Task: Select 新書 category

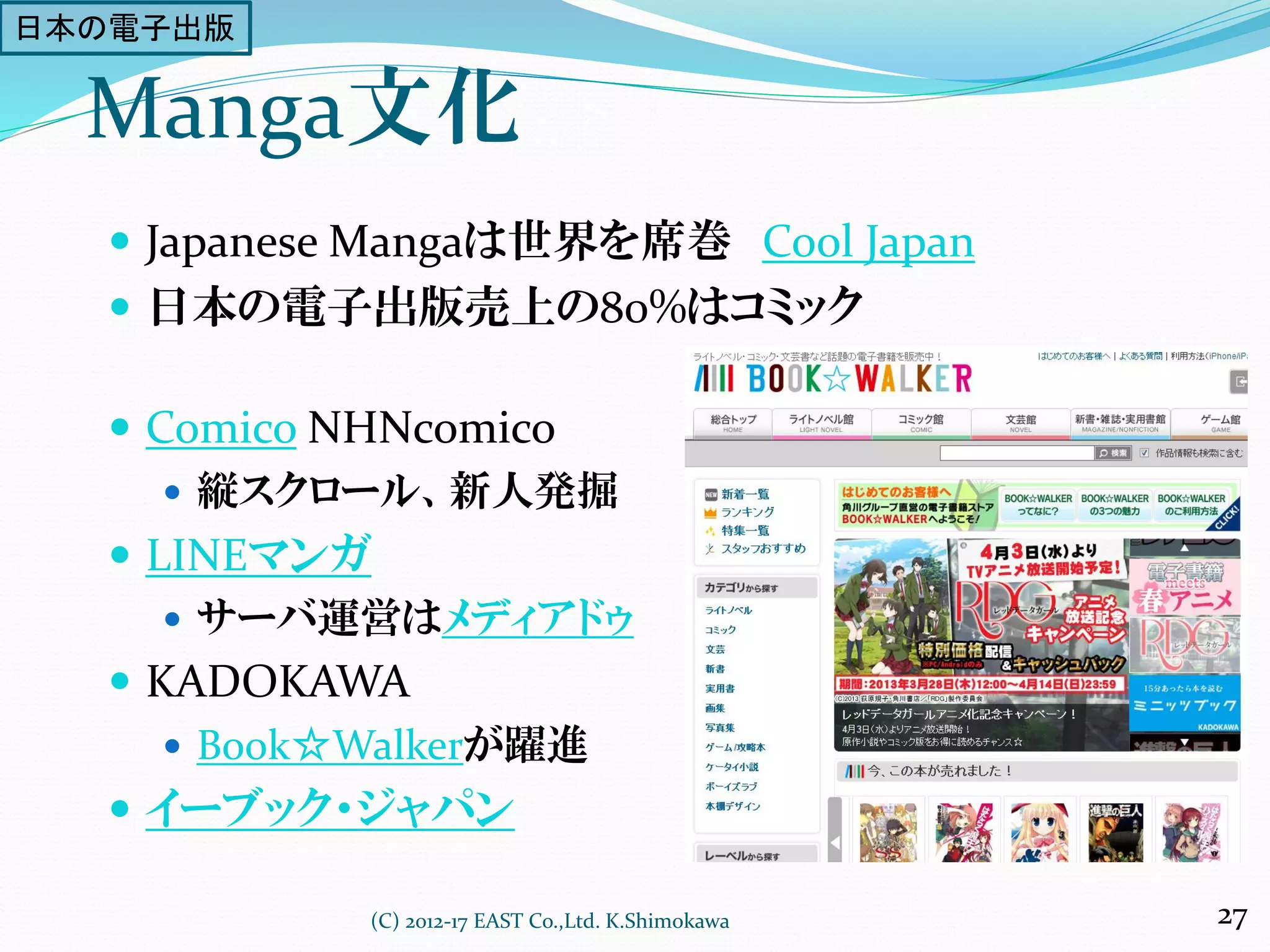Action: pyautogui.click(x=715, y=669)
